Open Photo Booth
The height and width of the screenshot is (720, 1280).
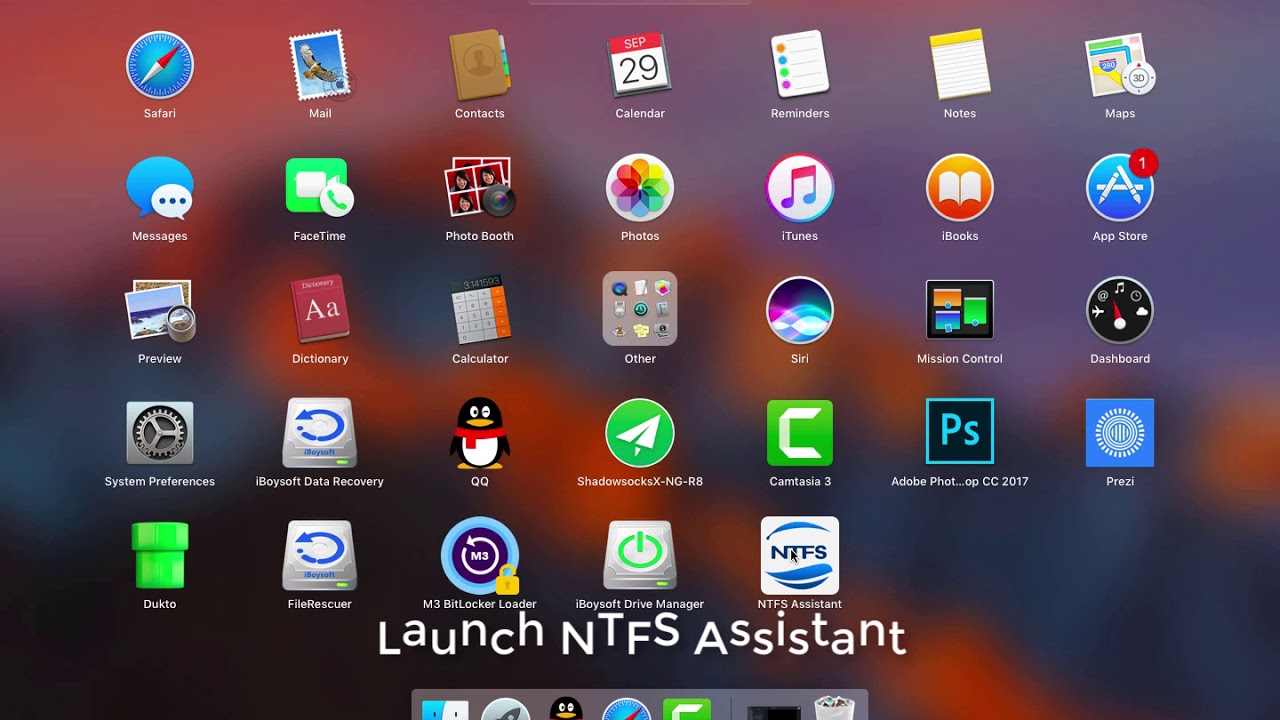click(x=480, y=188)
